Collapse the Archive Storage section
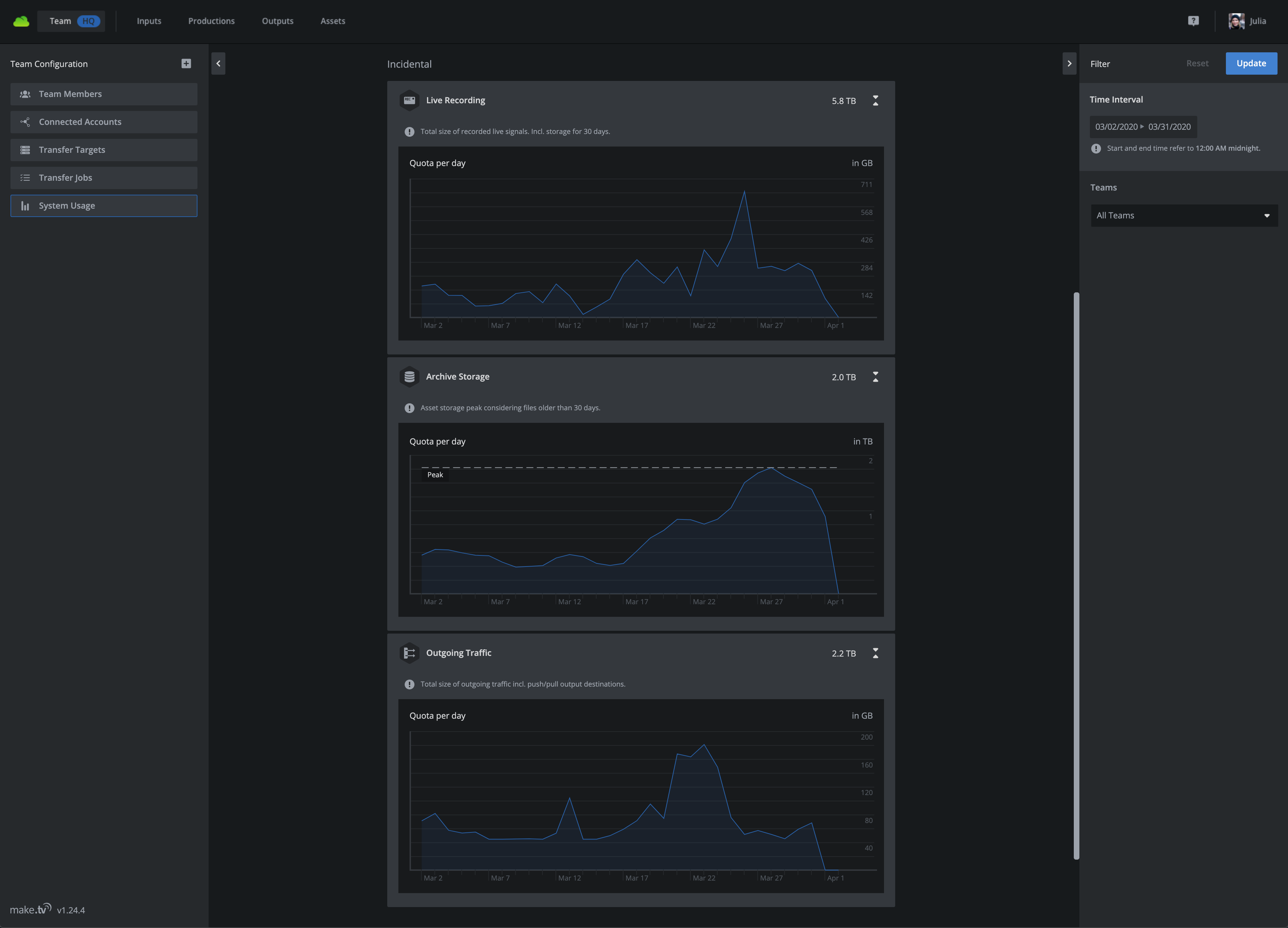This screenshot has height=928, width=1288. click(x=875, y=376)
